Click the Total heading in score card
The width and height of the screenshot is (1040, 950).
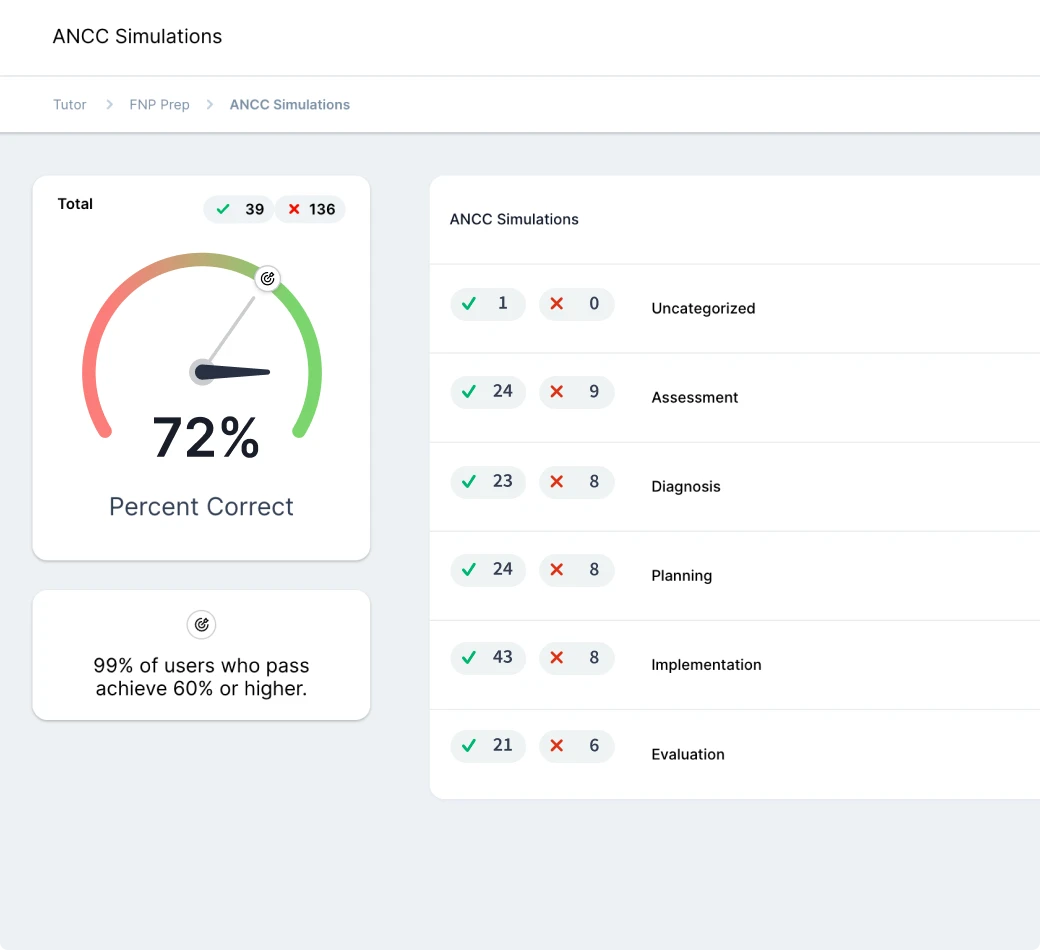pyautogui.click(x=75, y=204)
